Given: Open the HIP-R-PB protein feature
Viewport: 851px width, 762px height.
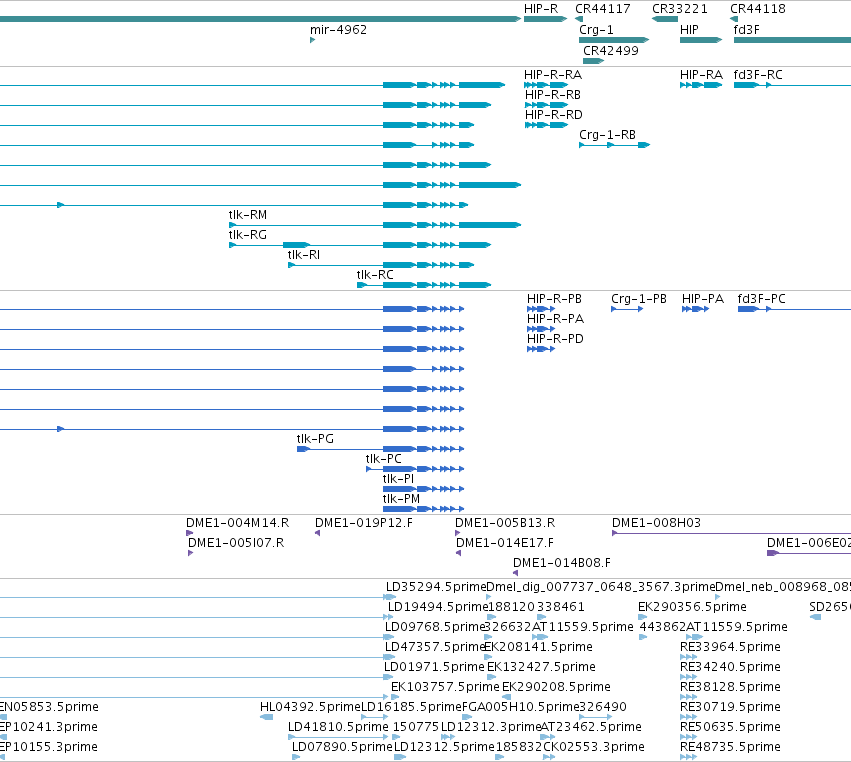Looking at the screenshot, I should click(541, 309).
